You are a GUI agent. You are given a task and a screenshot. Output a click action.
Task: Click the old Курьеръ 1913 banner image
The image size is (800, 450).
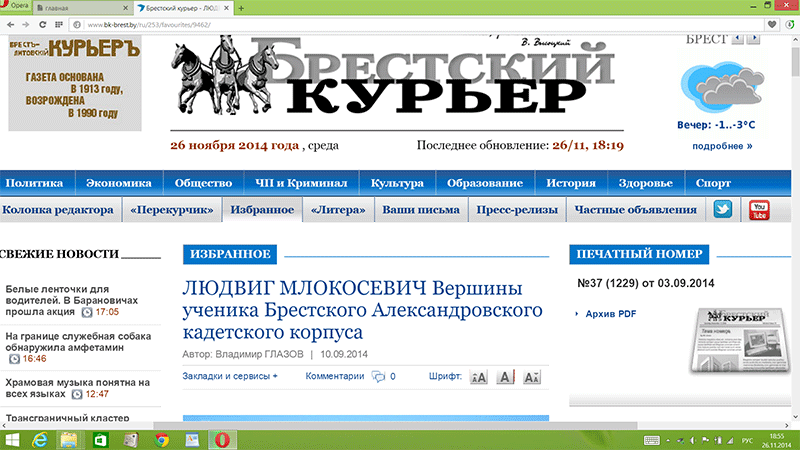tap(74, 83)
